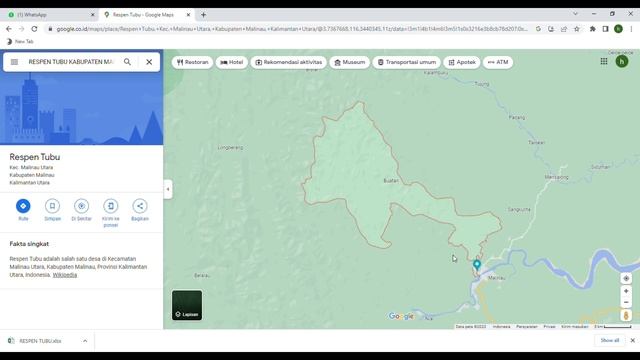This screenshot has height=360, width=640.
Task: Bookmark this page with the star icon
Action: pyautogui.click(x=577, y=29)
